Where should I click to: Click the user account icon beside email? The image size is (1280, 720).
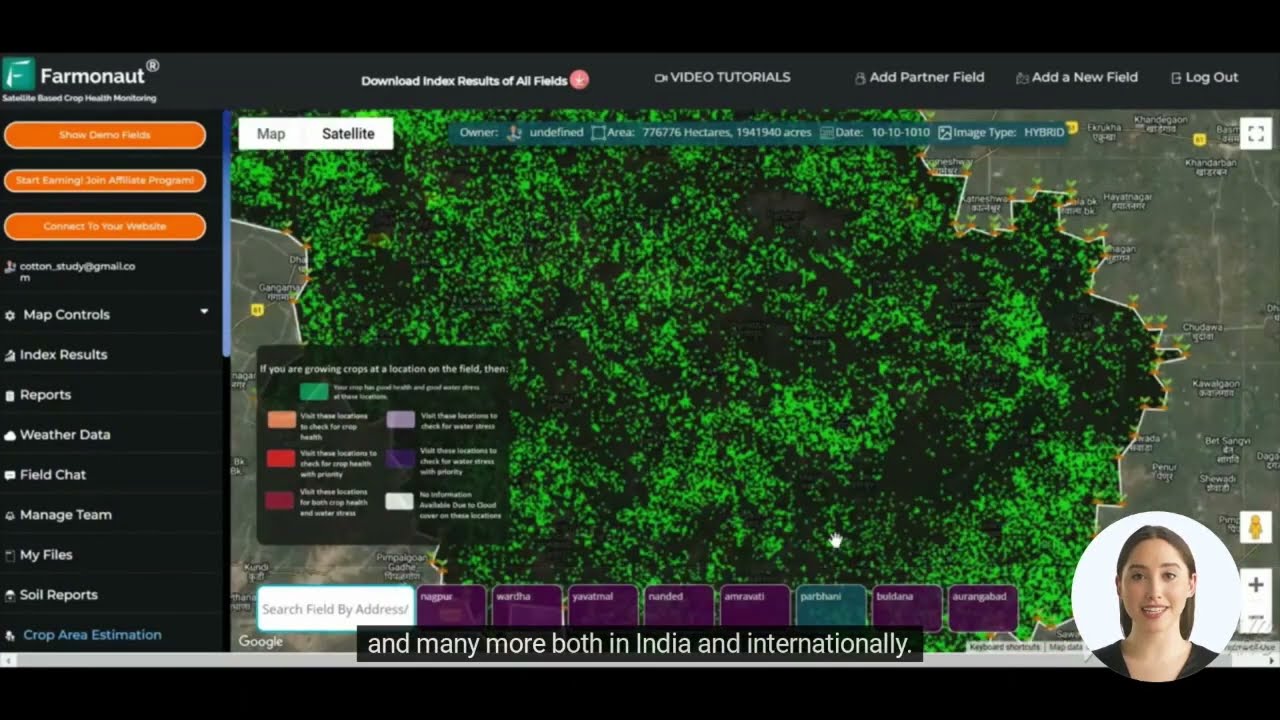click(x=10, y=267)
